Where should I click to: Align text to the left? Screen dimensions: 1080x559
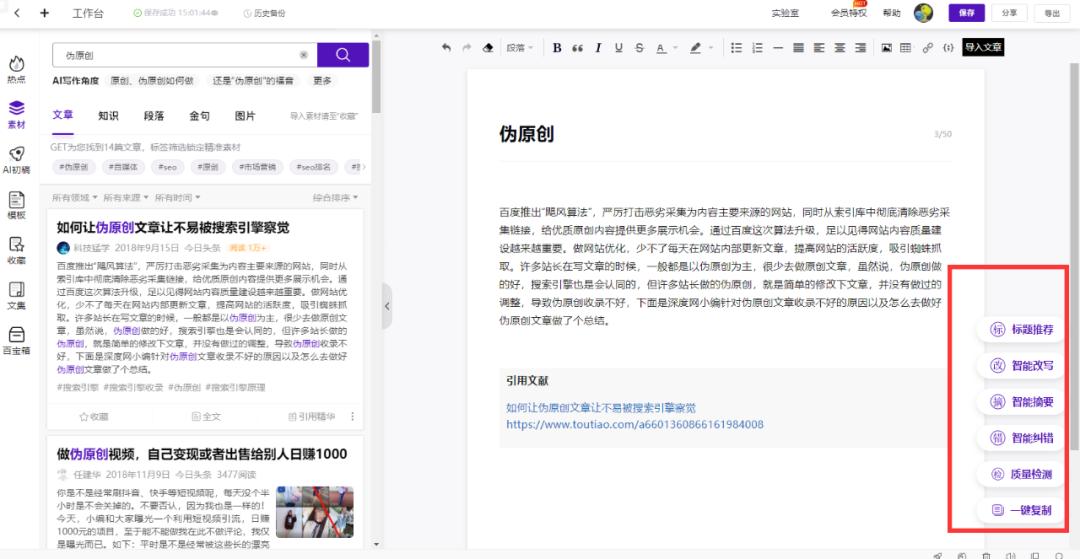pos(819,48)
